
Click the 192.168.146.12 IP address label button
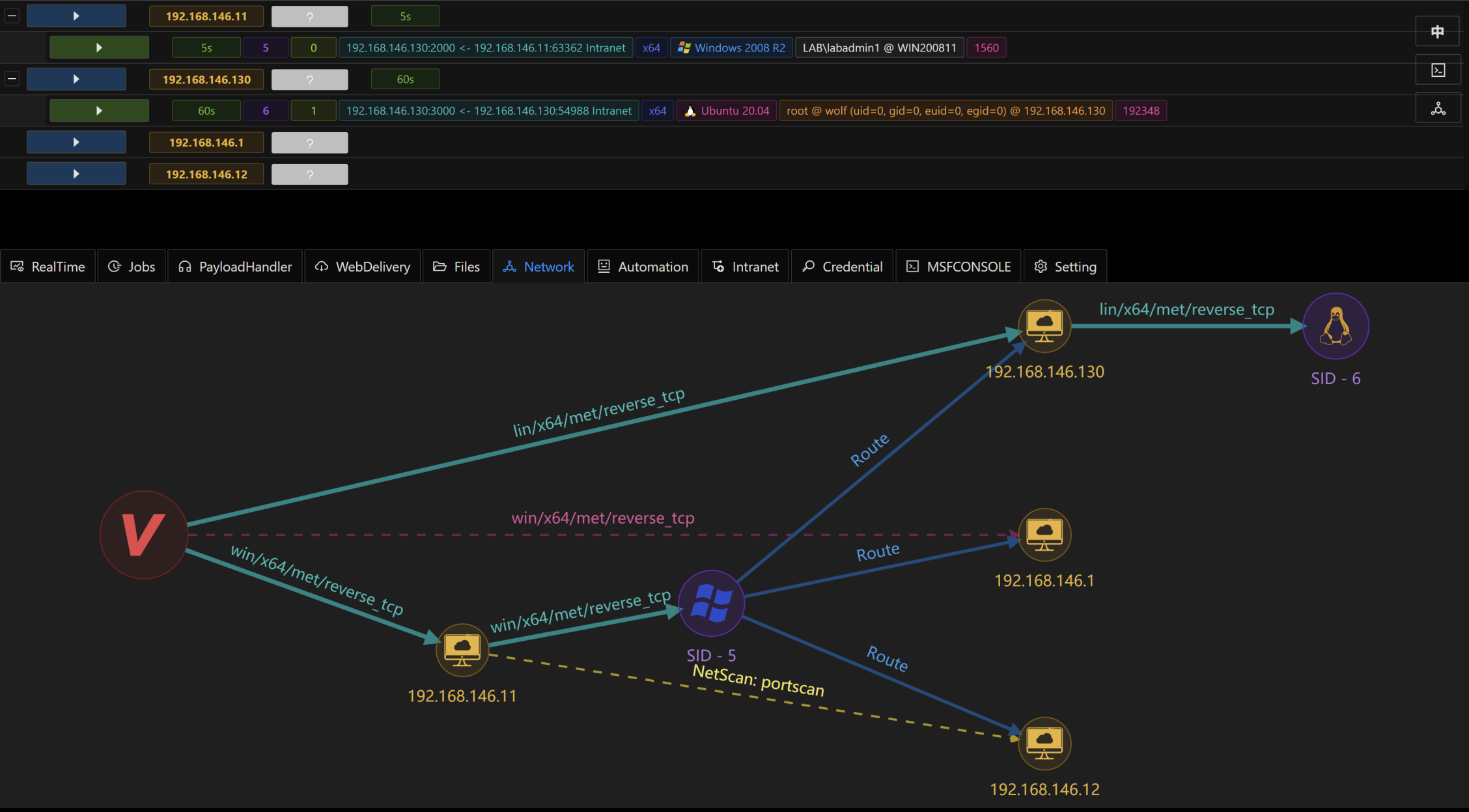click(x=206, y=174)
